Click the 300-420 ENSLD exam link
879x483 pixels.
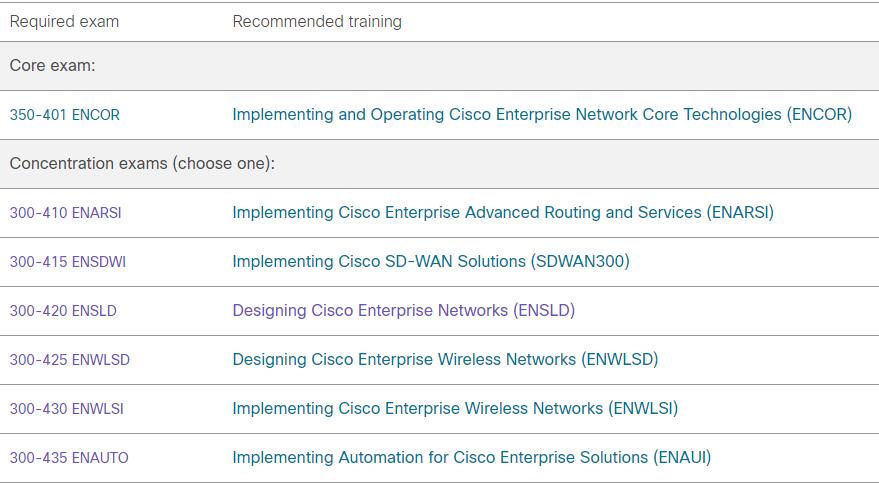63,311
